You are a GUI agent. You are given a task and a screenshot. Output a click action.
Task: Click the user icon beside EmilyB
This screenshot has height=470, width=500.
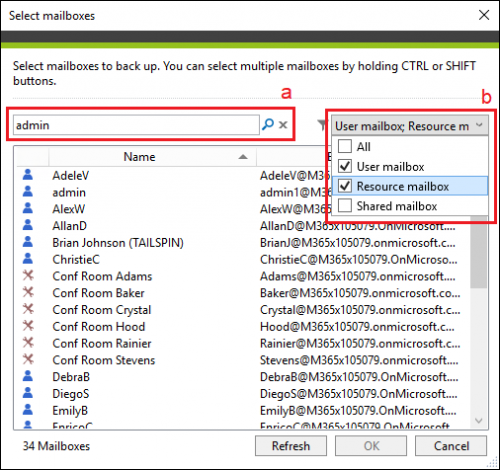pyautogui.click(x=28, y=409)
